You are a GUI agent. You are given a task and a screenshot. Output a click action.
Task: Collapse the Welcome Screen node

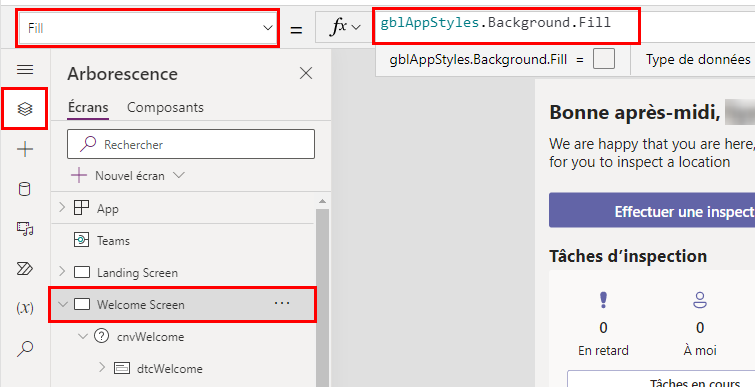(x=63, y=304)
